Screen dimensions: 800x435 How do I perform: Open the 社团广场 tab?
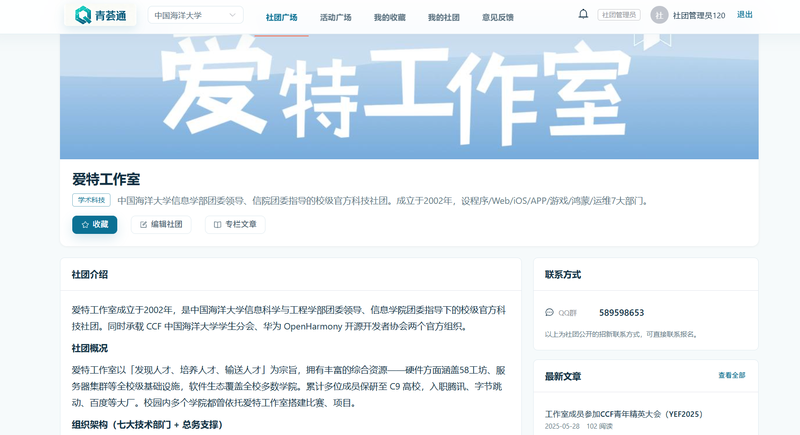282,17
